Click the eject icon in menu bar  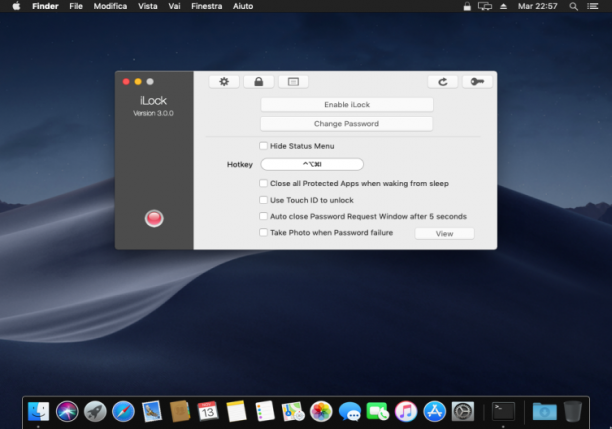[503, 6]
